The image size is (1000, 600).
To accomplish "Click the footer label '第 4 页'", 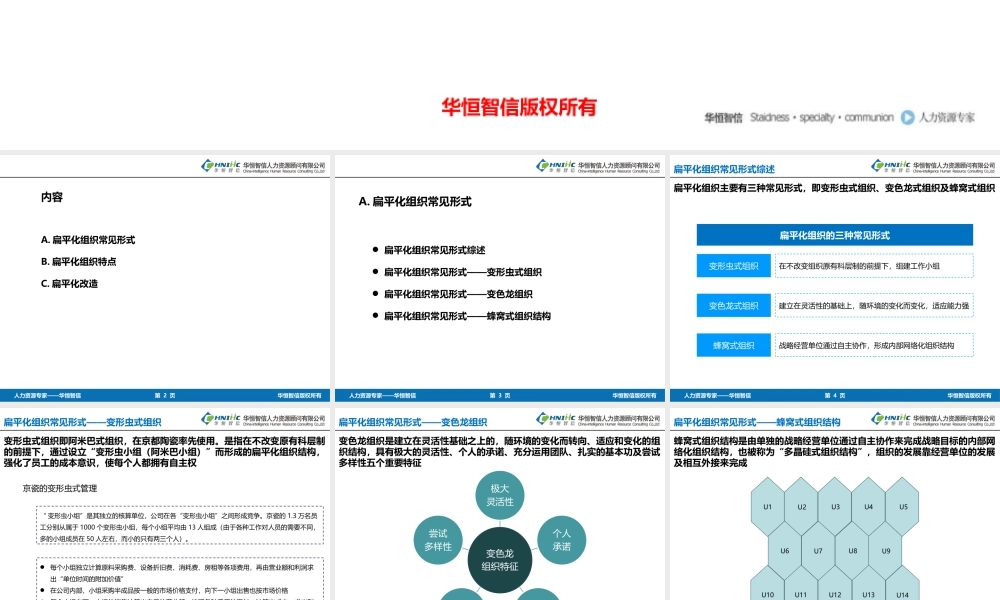I will 835,396.
